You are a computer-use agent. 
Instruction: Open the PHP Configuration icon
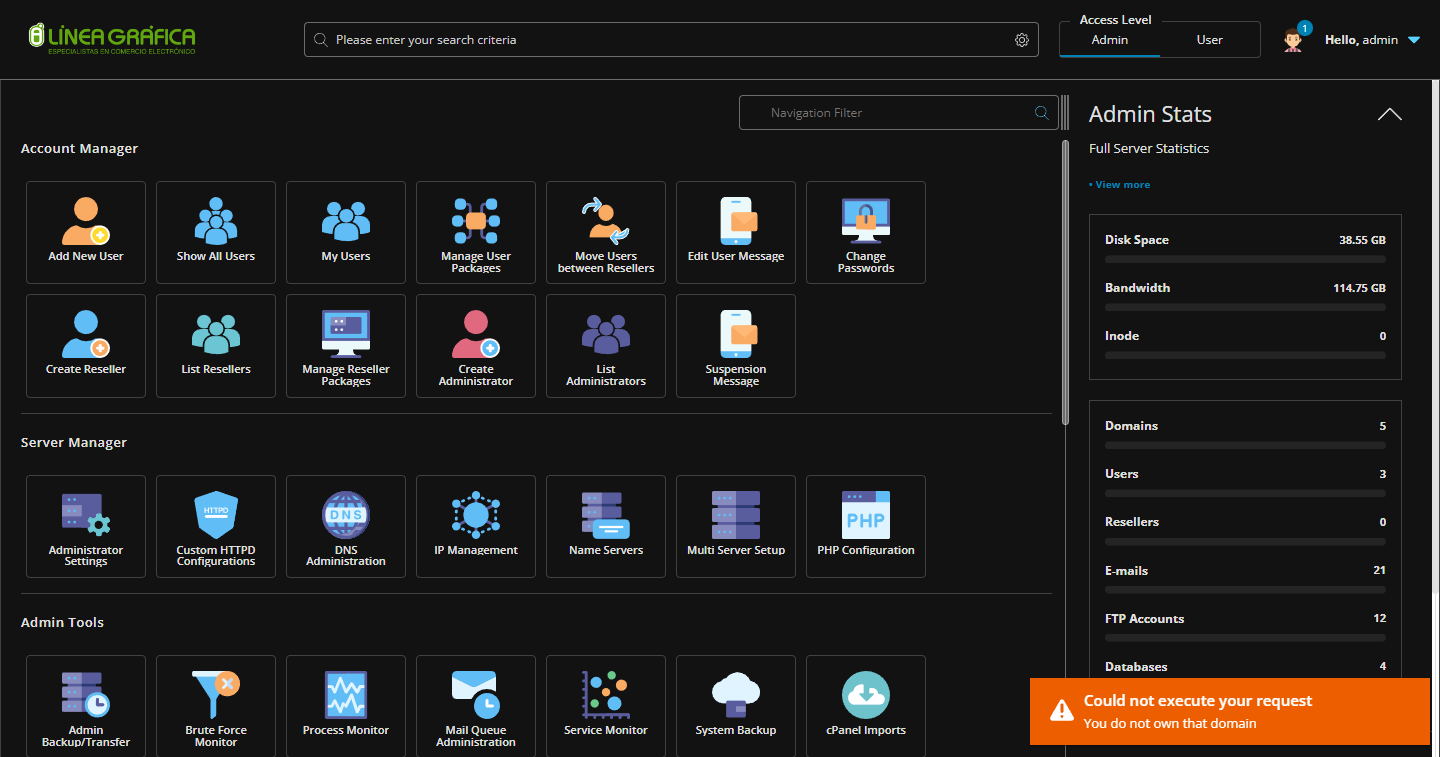point(865,525)
